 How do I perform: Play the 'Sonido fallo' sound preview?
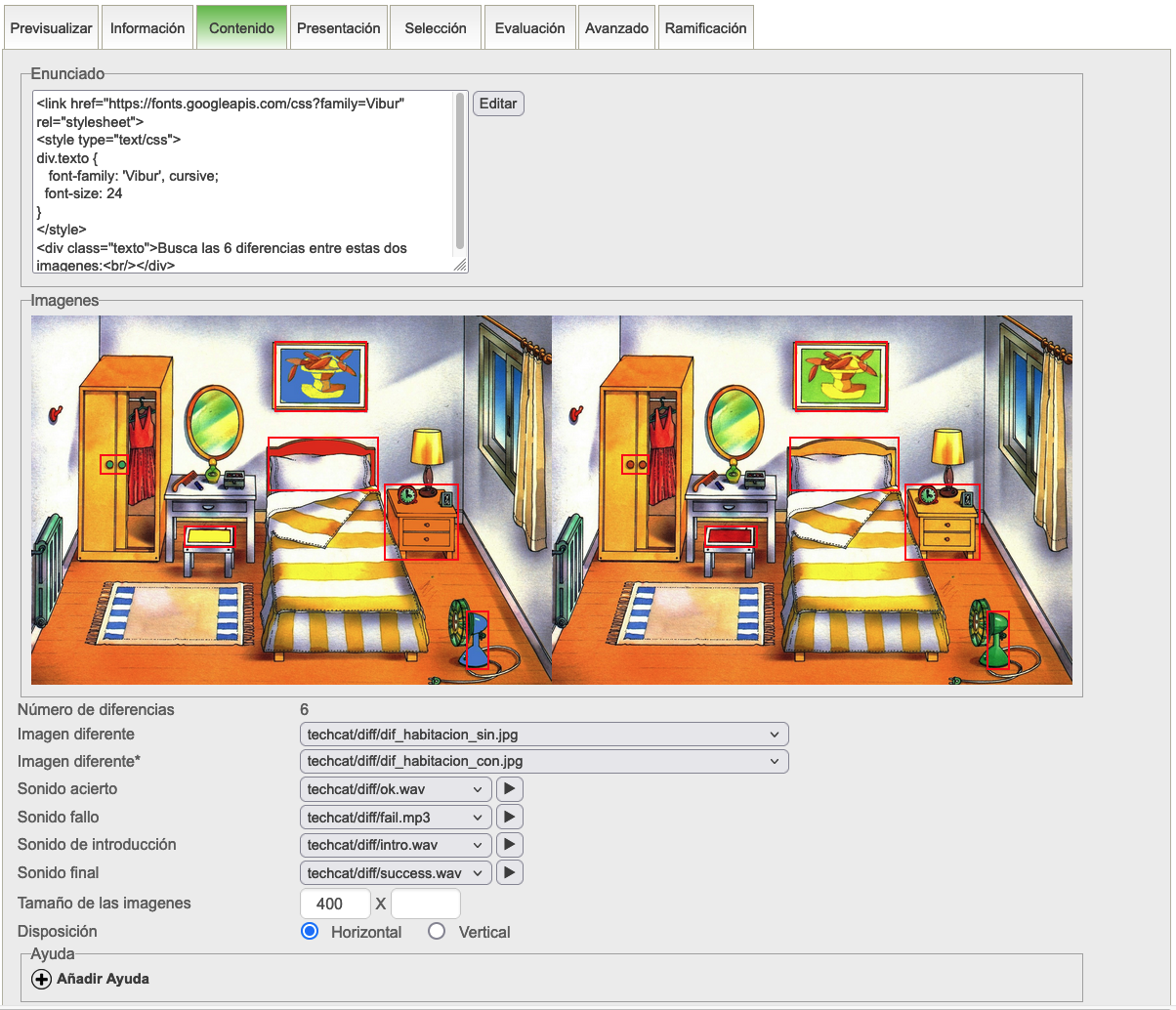[x=510, y=818]
